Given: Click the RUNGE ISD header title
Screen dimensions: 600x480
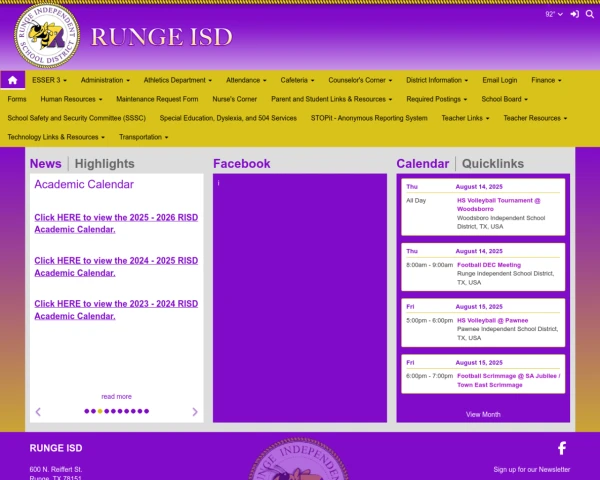Looking at the screenshot, I should (x=161, y=37).
